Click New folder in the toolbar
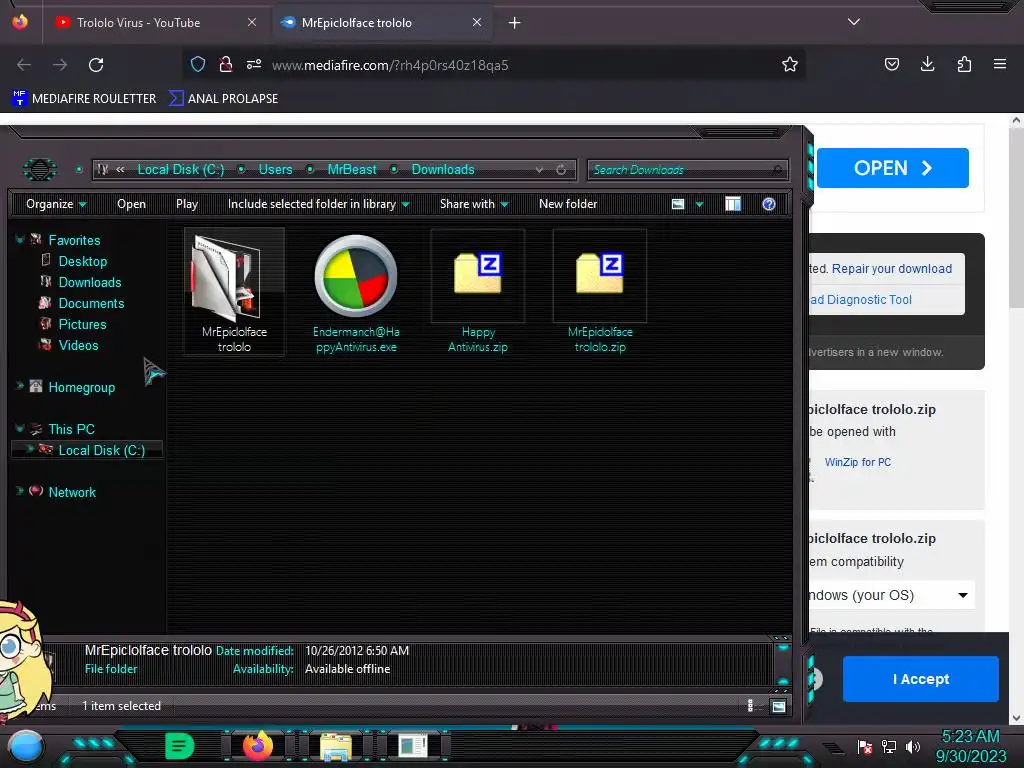 pyautogui.click(x=568, y=204)
